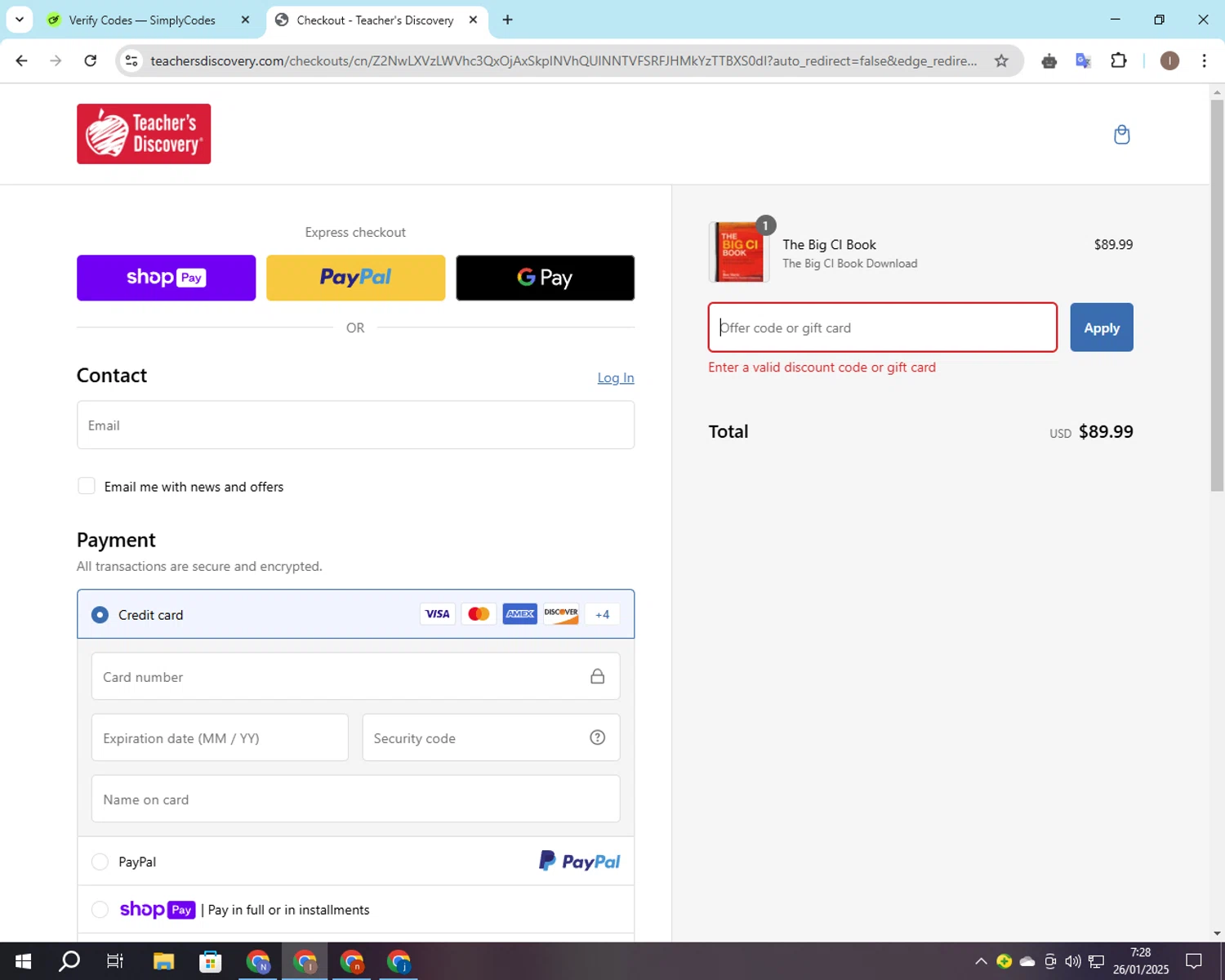Pay with Google Pay express button
1225x980 pixels.
pos(545,278)
